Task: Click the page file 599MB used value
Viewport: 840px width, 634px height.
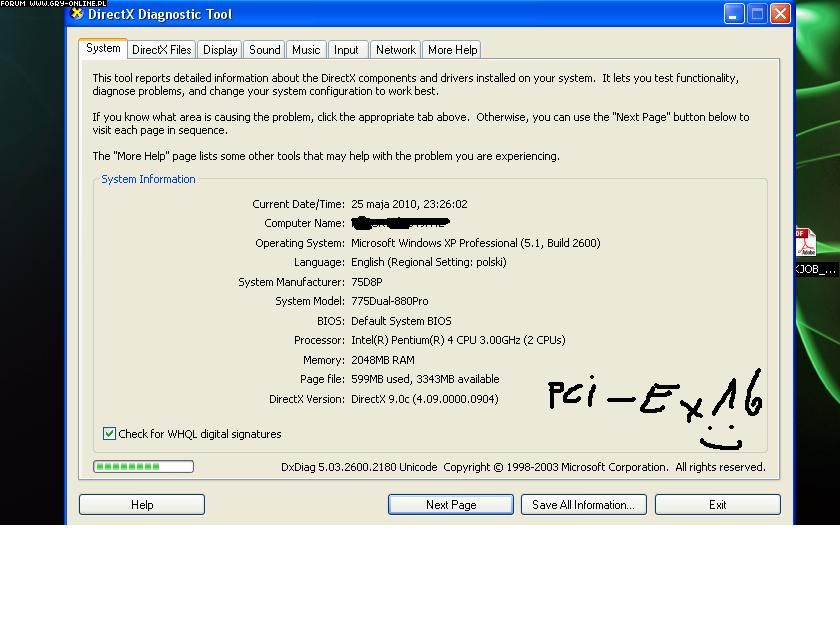Action: pos(425,379)
